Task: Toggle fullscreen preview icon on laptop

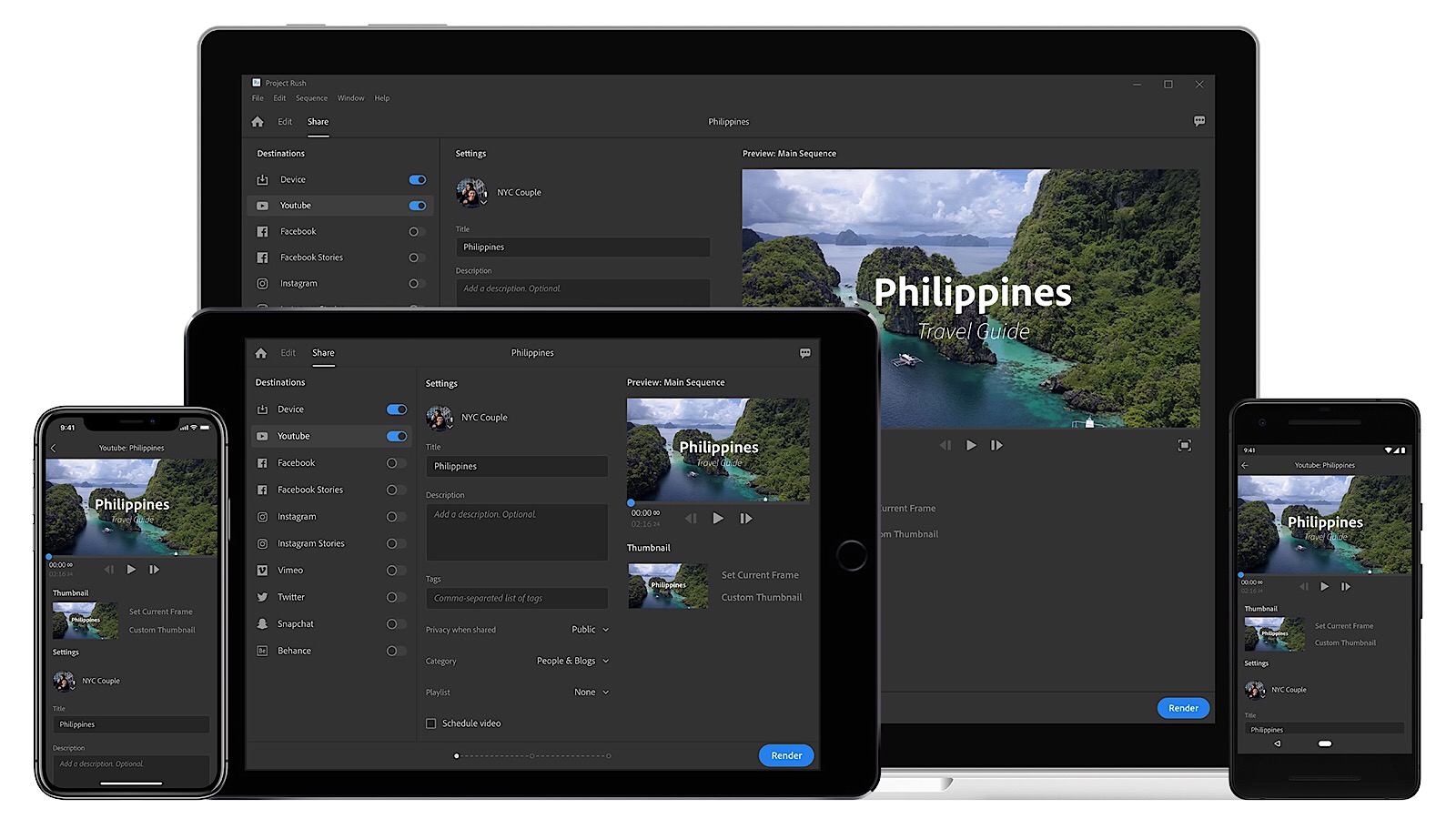Action: click(1184, 445)
